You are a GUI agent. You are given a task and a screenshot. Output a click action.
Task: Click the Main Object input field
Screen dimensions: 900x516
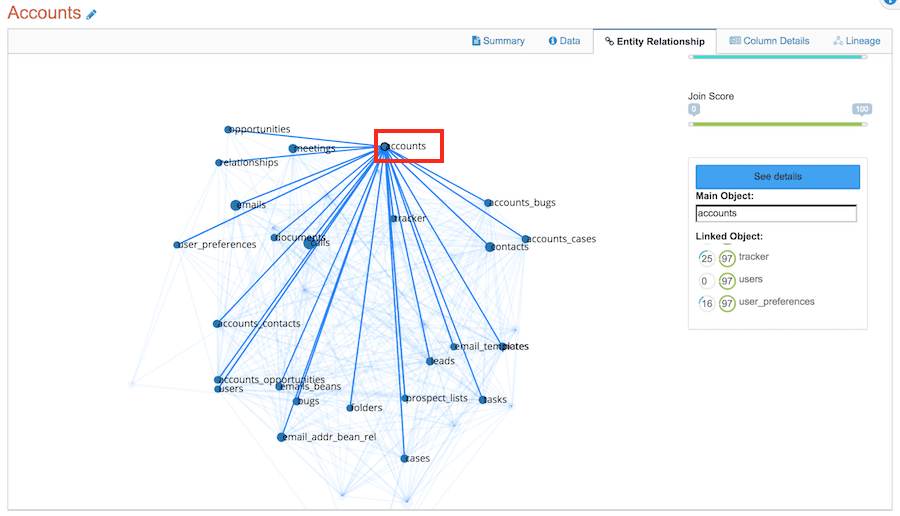[776, 214]
